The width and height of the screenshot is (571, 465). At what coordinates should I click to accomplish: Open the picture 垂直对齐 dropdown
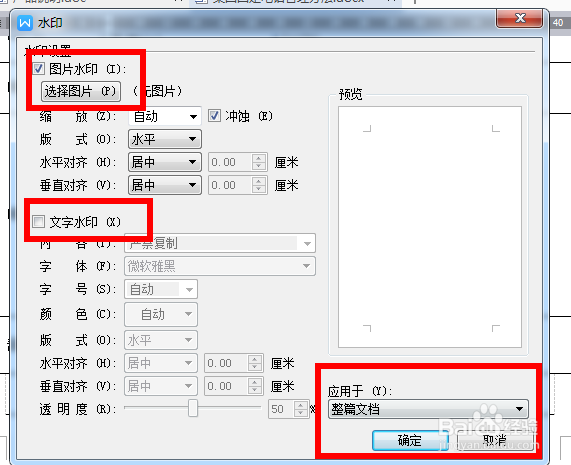click(x=165, y=185)
